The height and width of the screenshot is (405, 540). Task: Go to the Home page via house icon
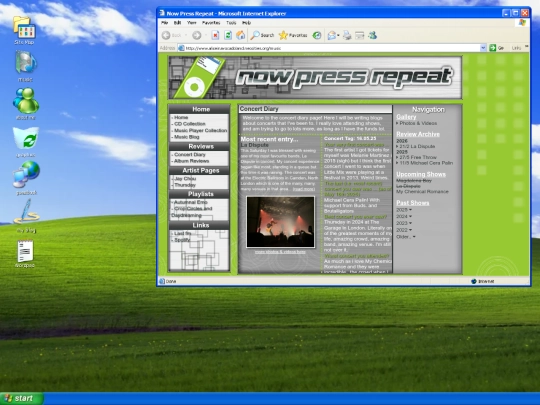click(240, 35)
